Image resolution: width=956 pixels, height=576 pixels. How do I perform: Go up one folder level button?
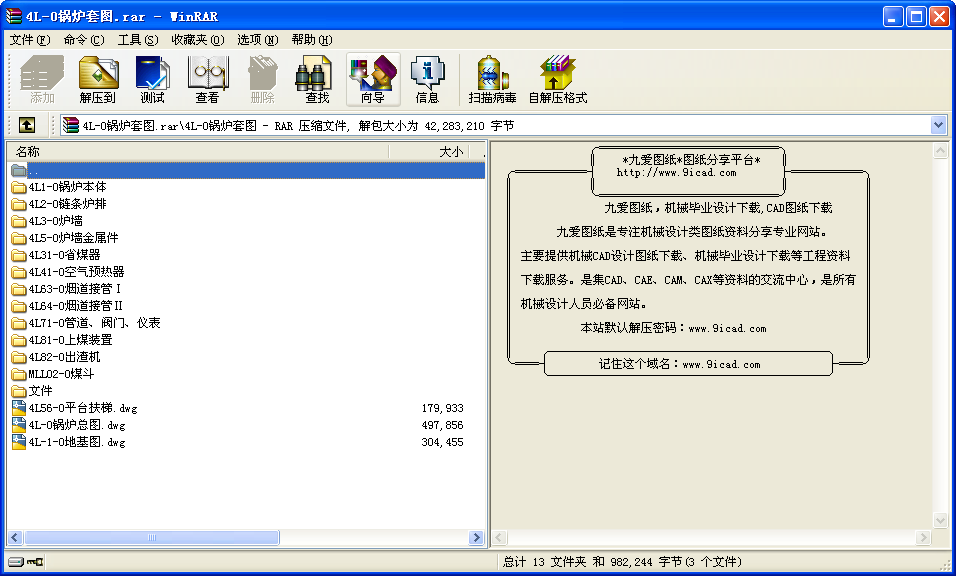pyautogui.click(x=27, y=125)
